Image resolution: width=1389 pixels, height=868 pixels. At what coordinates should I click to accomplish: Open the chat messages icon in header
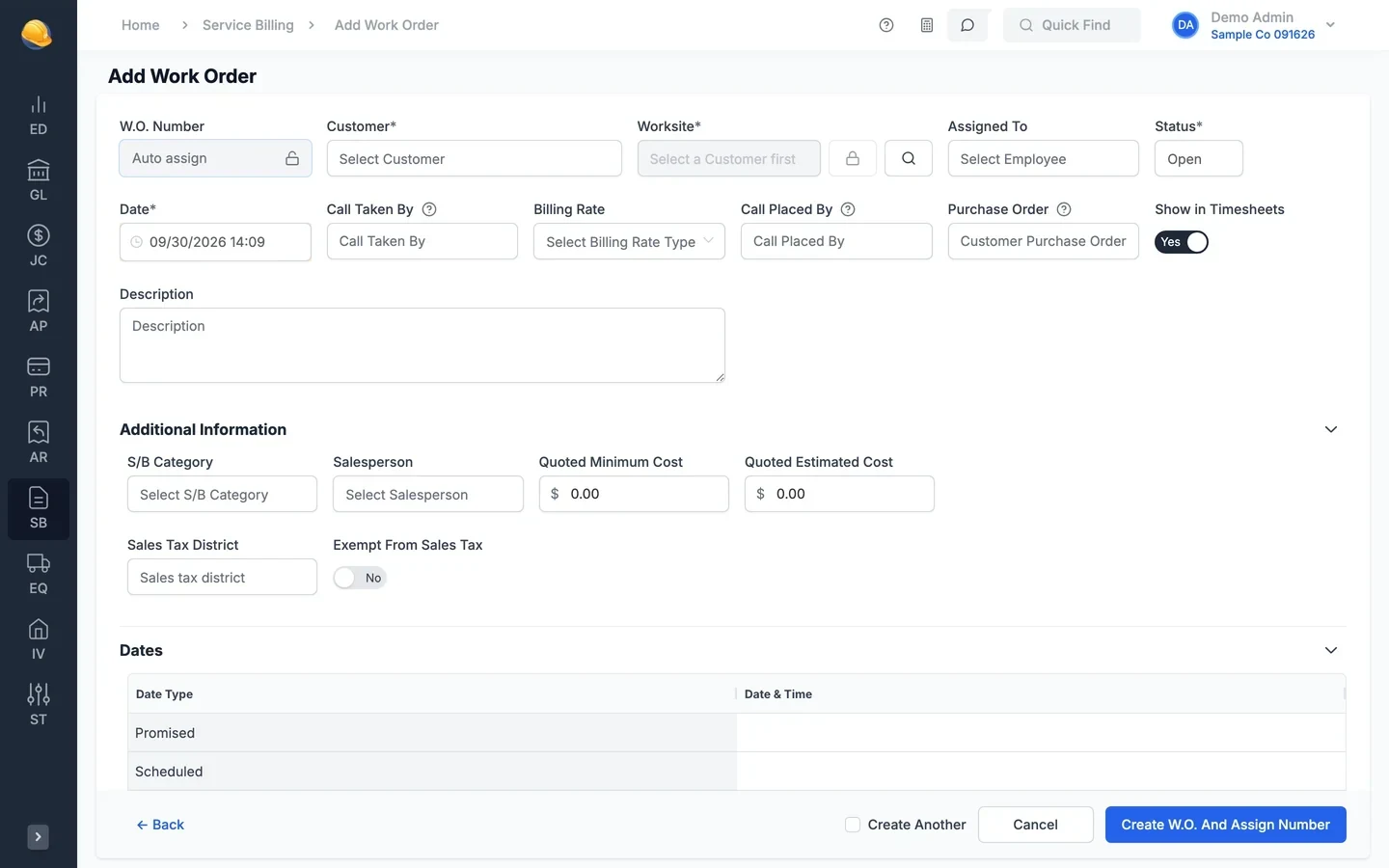(967, 25)
